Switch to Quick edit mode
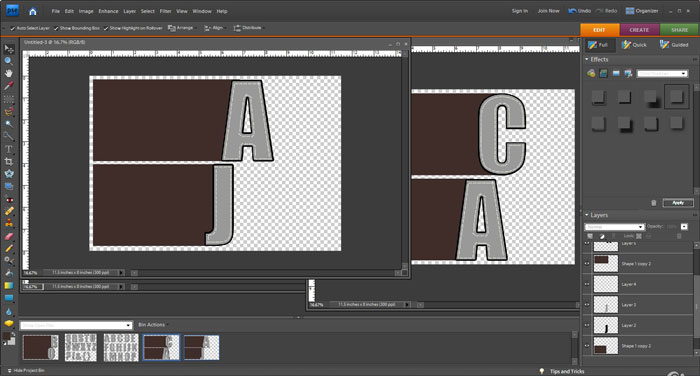The image size is (700, 376). (634, 45)
